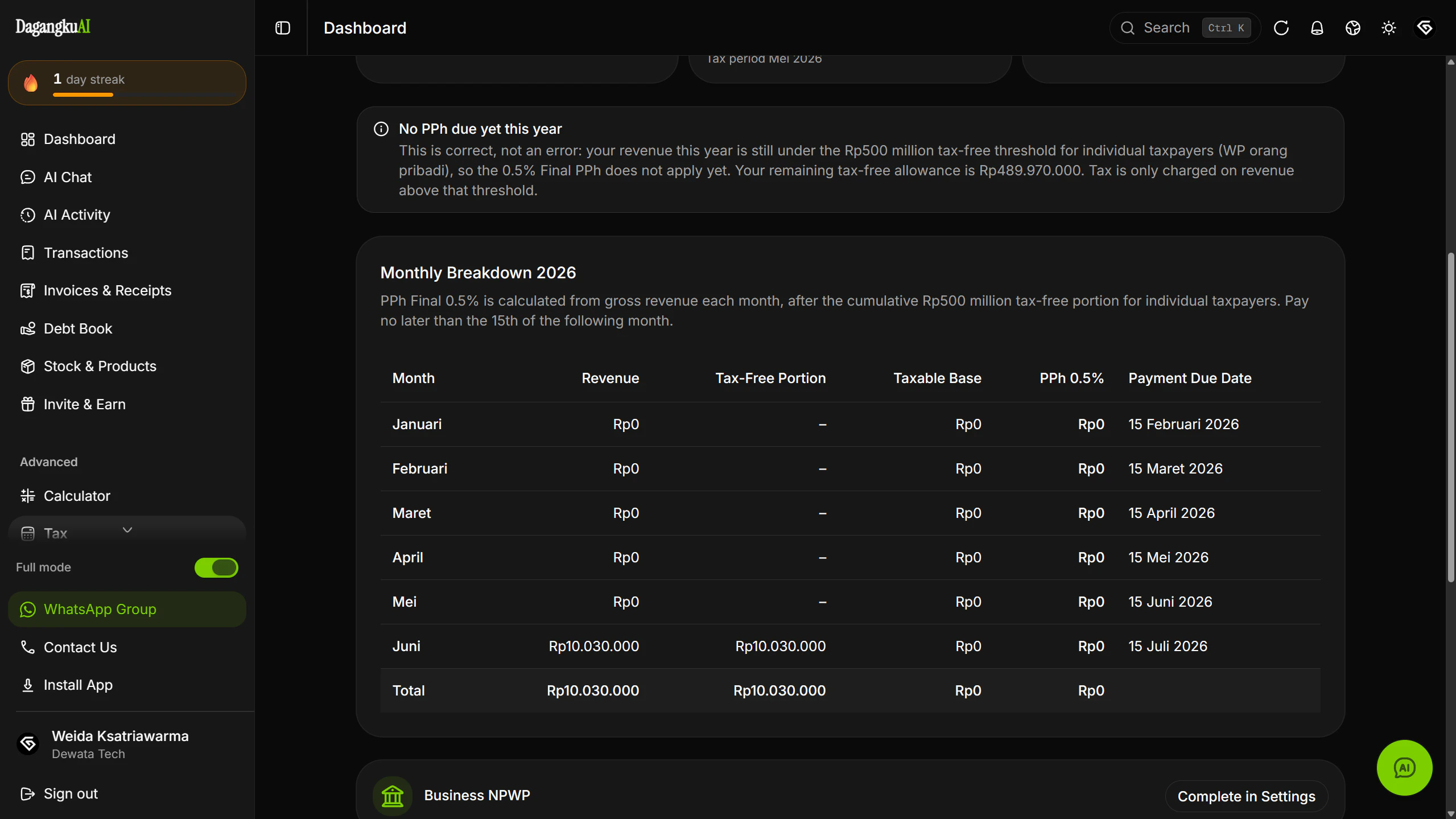1456x819 pixels.
Task: Expand the Tax menu chevron
Action: tap(127, 530)
